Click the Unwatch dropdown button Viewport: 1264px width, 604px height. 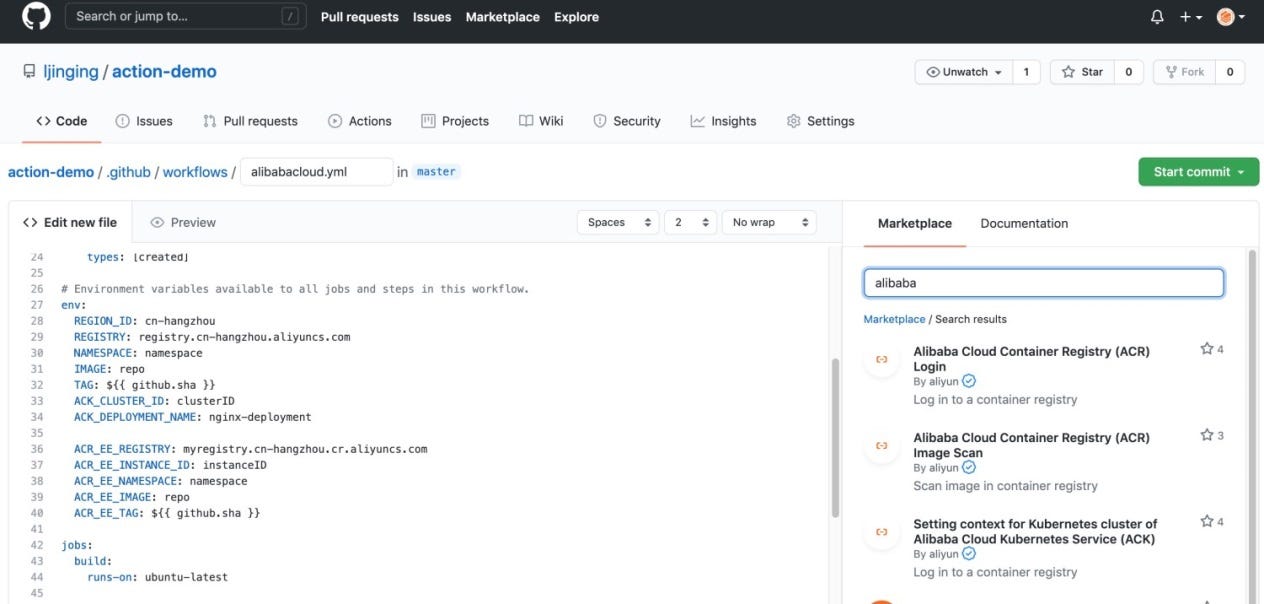click(x=964, y=72)
